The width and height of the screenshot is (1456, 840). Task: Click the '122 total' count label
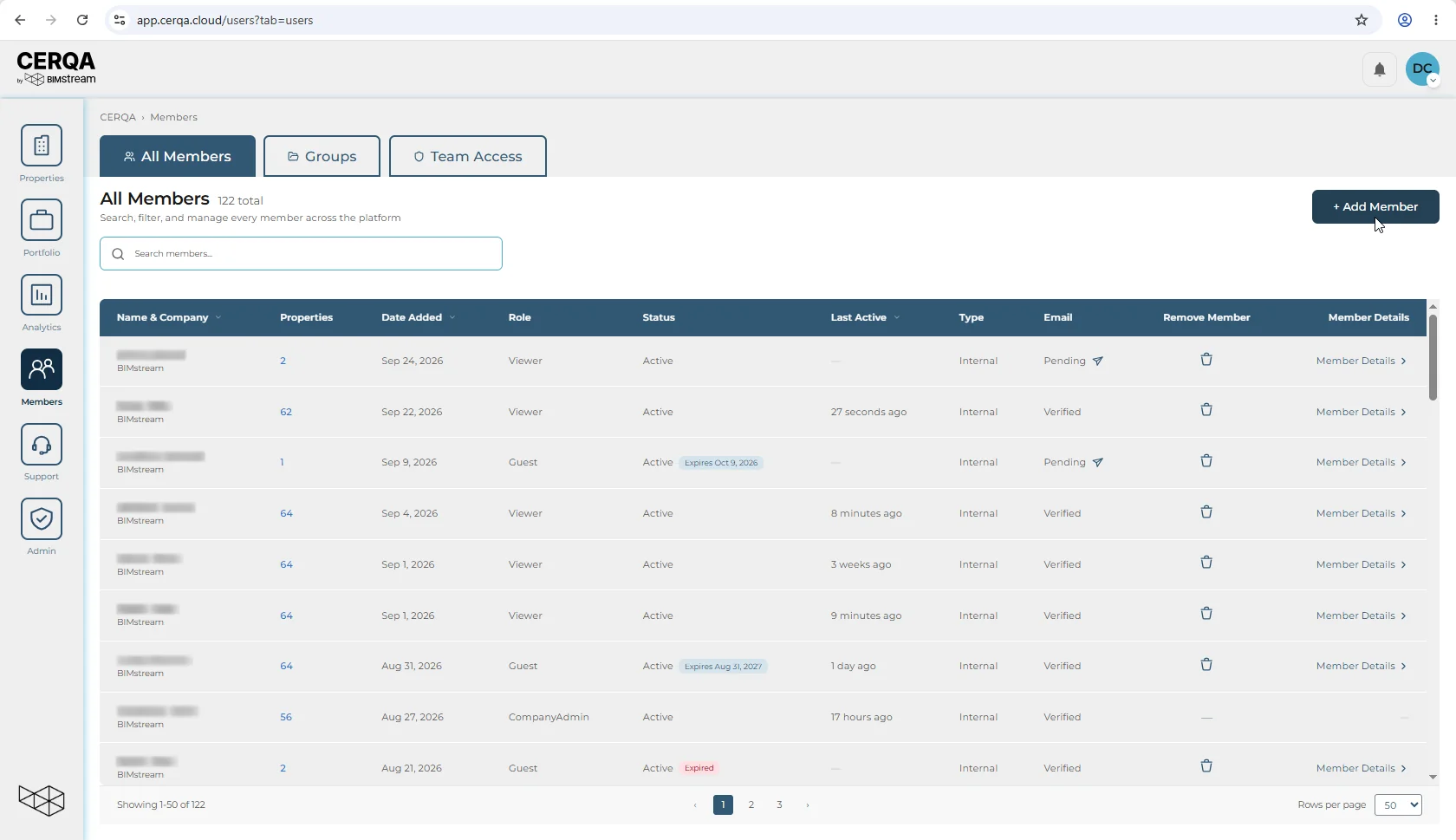pyautogui.click(x=240, y=200)
